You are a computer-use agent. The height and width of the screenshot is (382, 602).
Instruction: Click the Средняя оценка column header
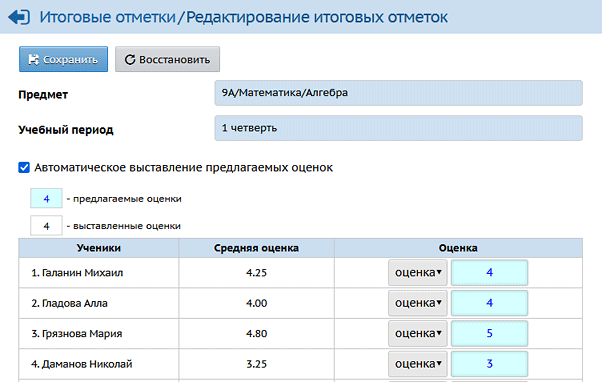[x=256, y=248]
